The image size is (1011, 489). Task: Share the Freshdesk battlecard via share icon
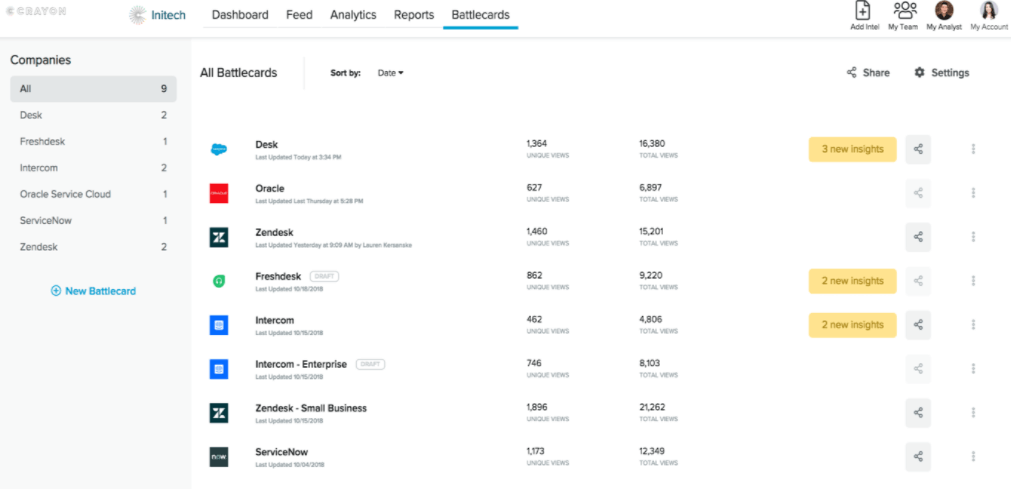[x=918, y=281]
